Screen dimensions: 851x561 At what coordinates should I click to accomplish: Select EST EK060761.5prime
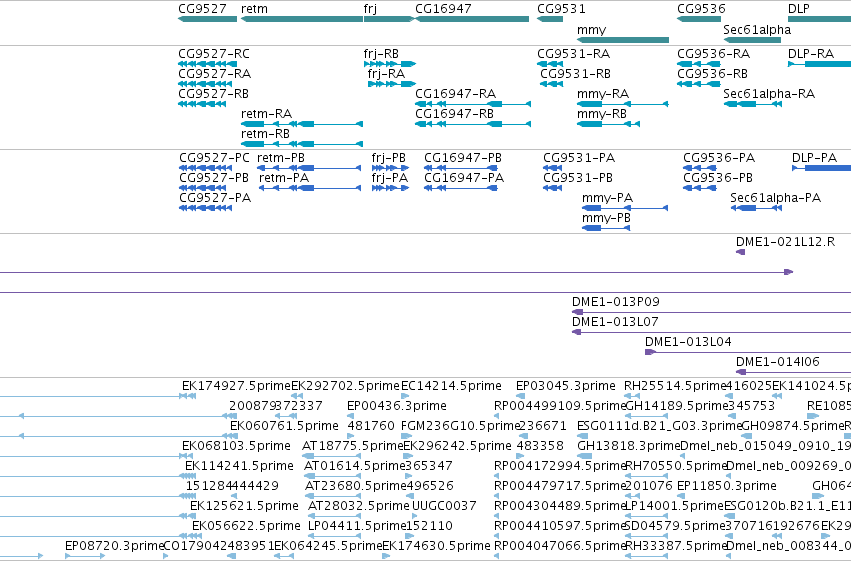point(284,426)
